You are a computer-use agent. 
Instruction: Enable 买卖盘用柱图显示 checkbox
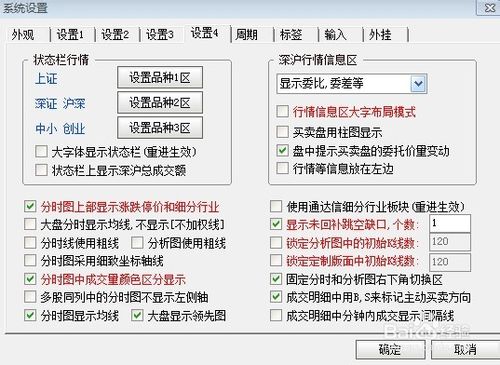pos(283,132)
